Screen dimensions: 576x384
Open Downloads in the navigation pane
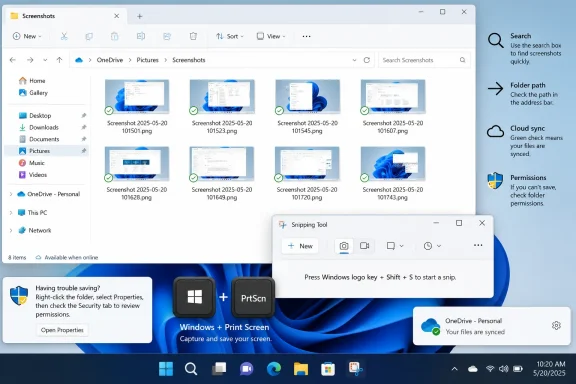(39, 127)
